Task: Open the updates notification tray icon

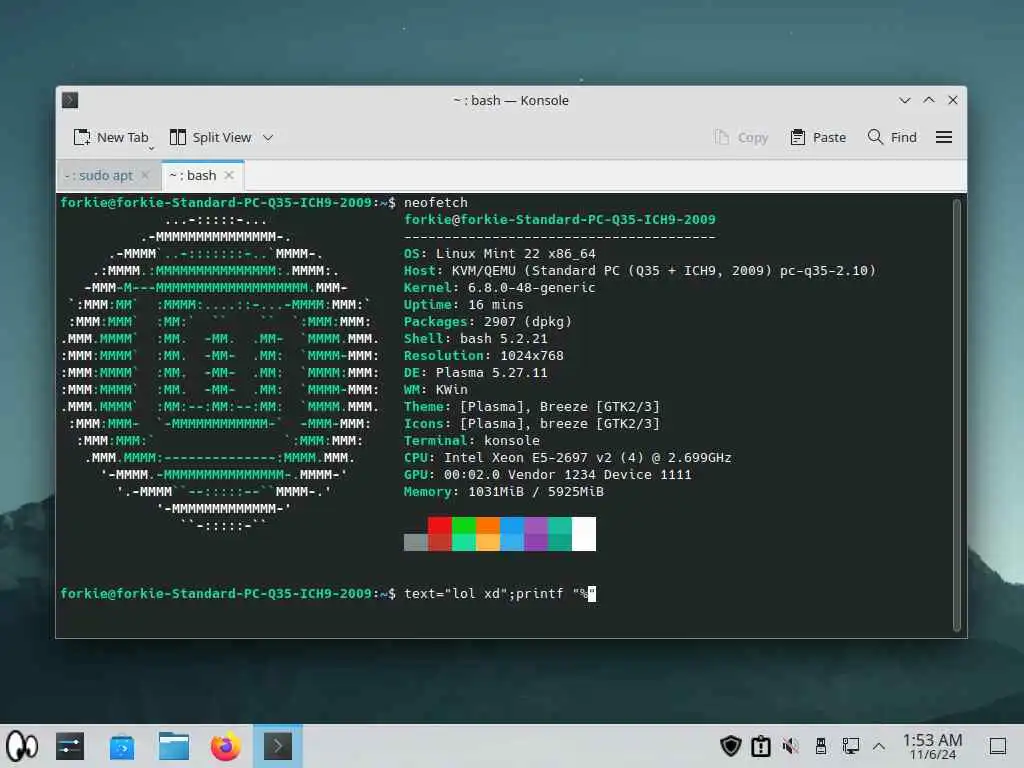Action: click(x=761, y=746)
